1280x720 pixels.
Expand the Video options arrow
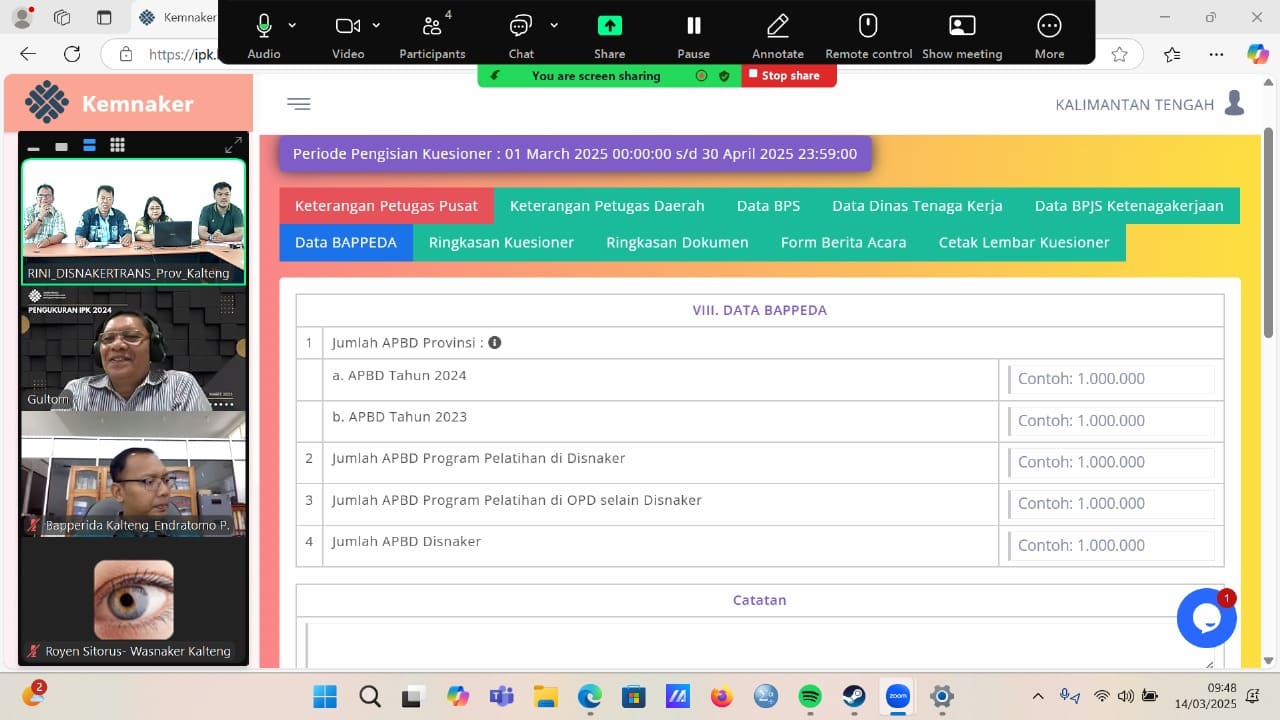(376, 25)
